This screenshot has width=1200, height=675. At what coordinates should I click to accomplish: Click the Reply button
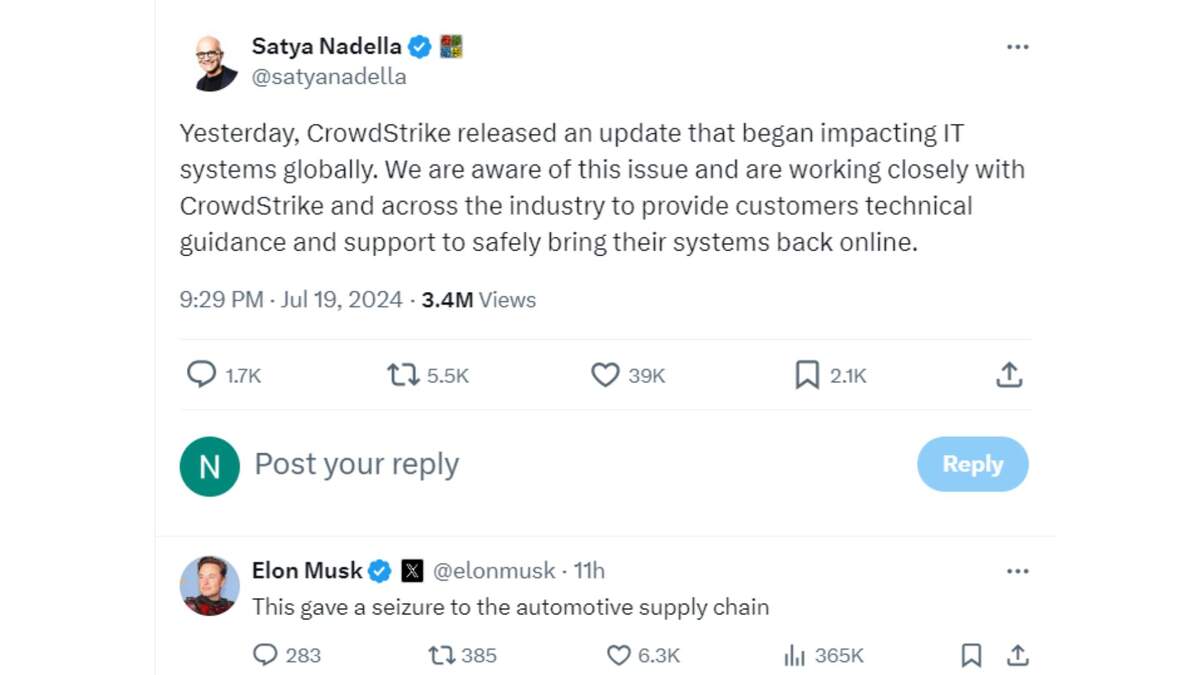pyautogui.click(x=972, y=464)
